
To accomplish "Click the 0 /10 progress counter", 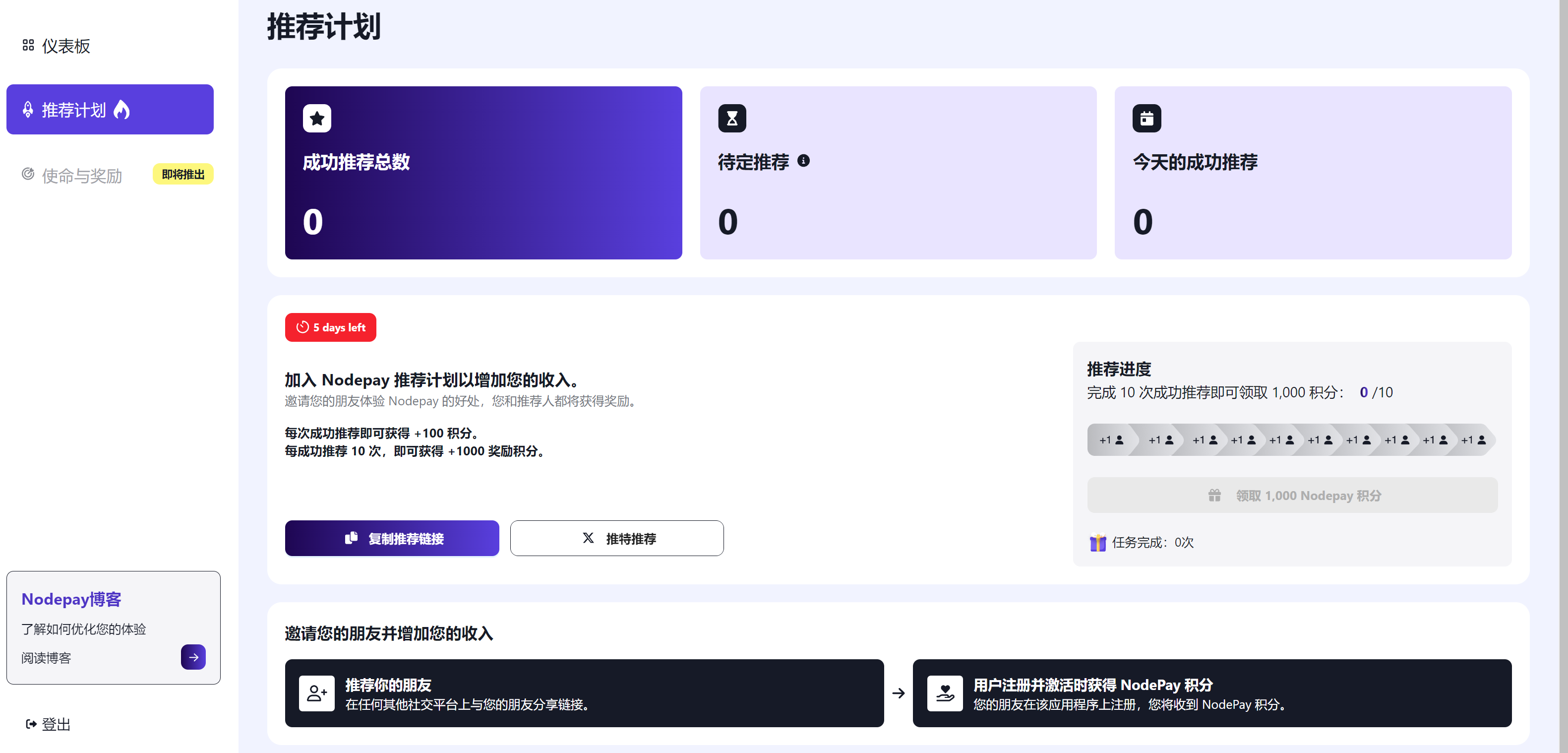I will click(x=1376, y=393).
